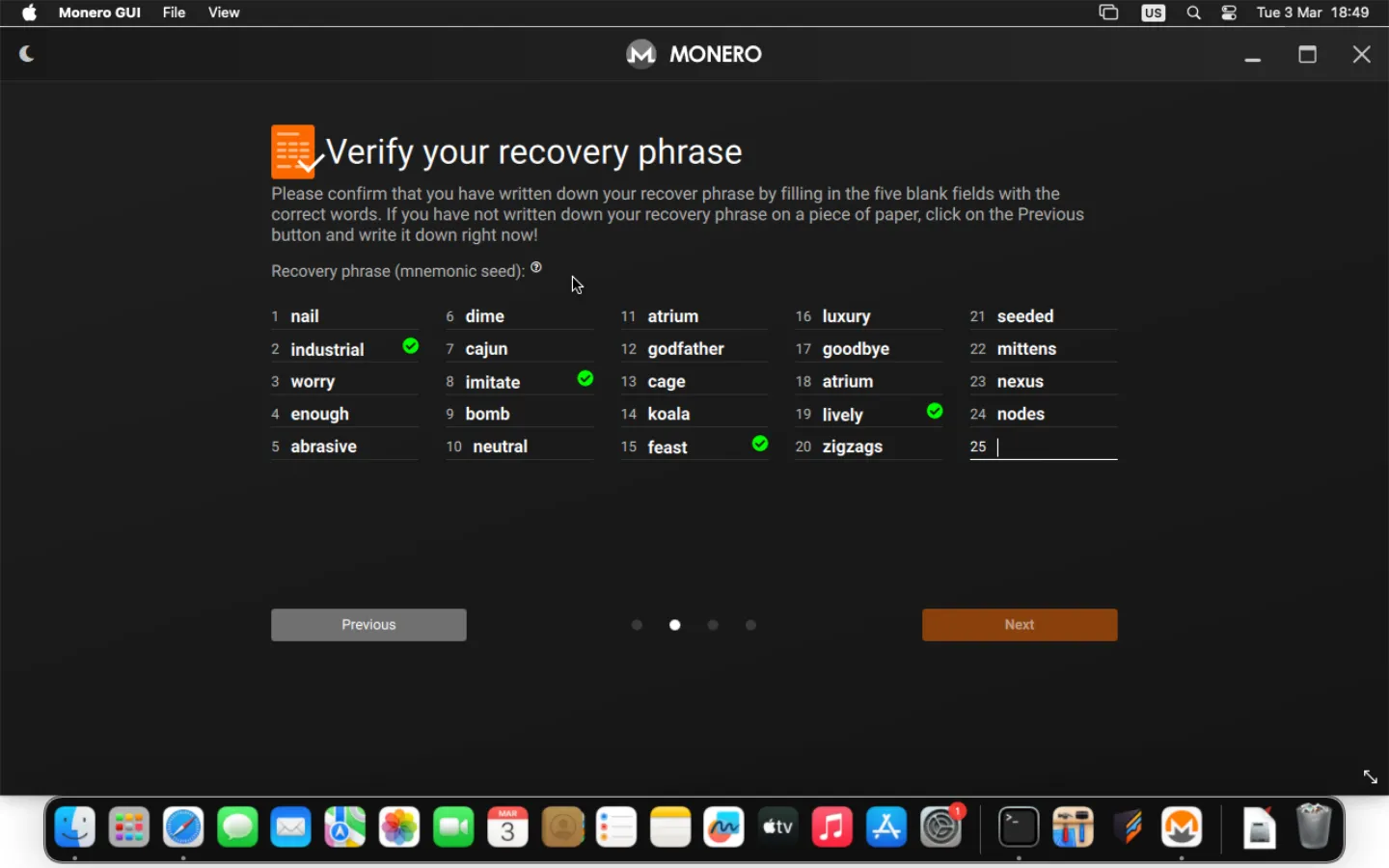Jump to first wizard page dot
This screenshot has height=868, width=1389.
(637, 625)
